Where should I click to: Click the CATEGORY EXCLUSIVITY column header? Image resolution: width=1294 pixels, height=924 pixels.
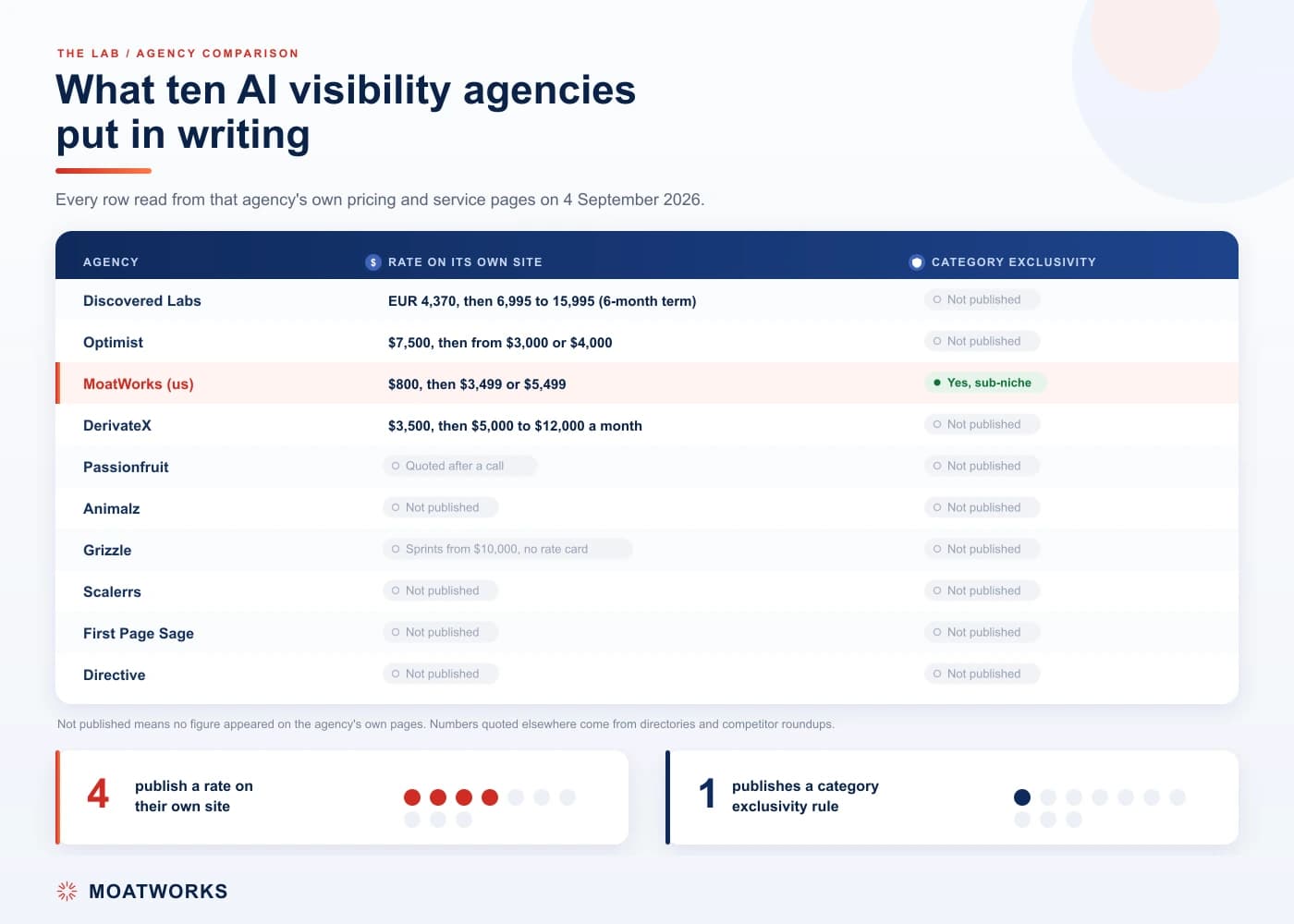tap(1014, 262)
